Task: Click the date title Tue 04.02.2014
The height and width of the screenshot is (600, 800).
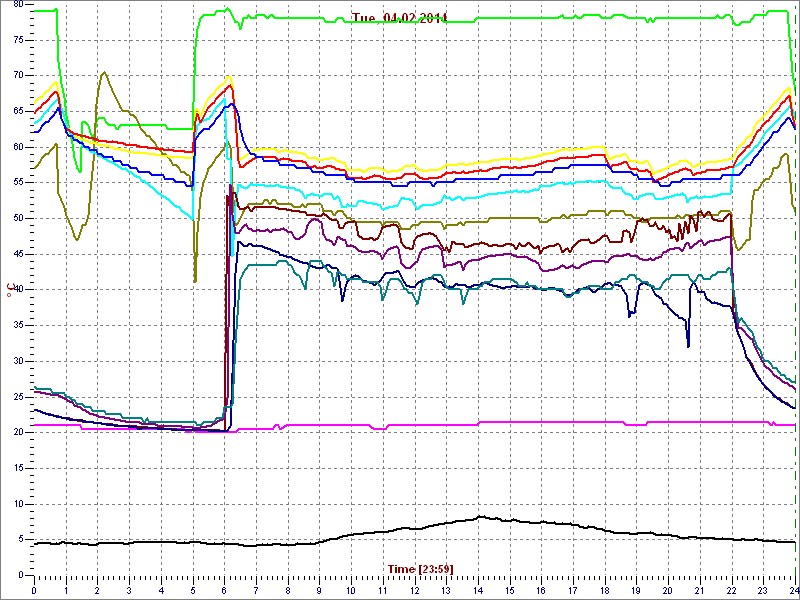Action: click(x=400, y=18)
